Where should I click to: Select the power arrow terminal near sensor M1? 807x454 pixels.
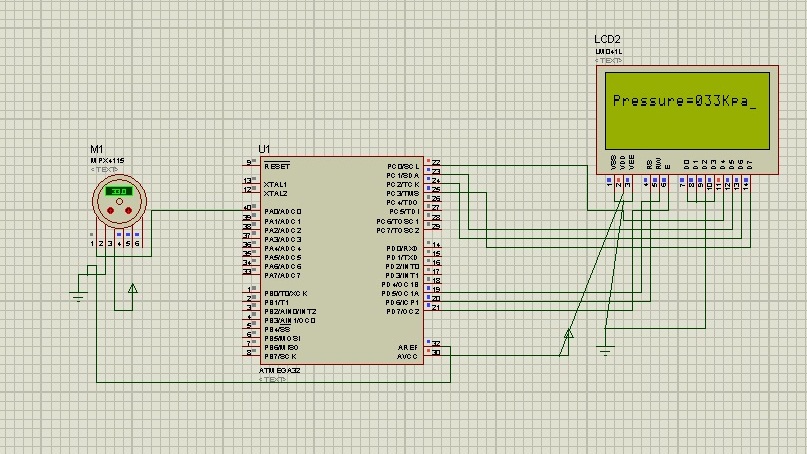[133, 289]
